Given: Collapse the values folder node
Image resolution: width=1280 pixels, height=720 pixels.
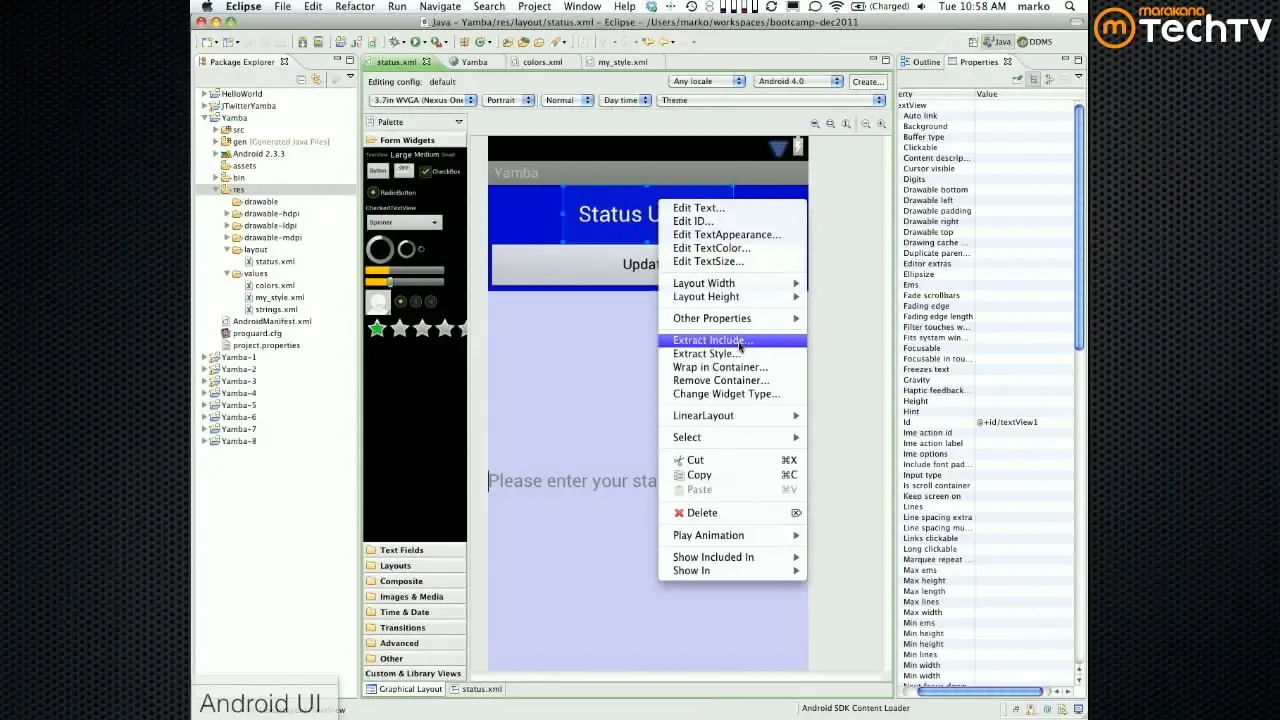Looking at the screenshot, I should [x=227, y=273].
